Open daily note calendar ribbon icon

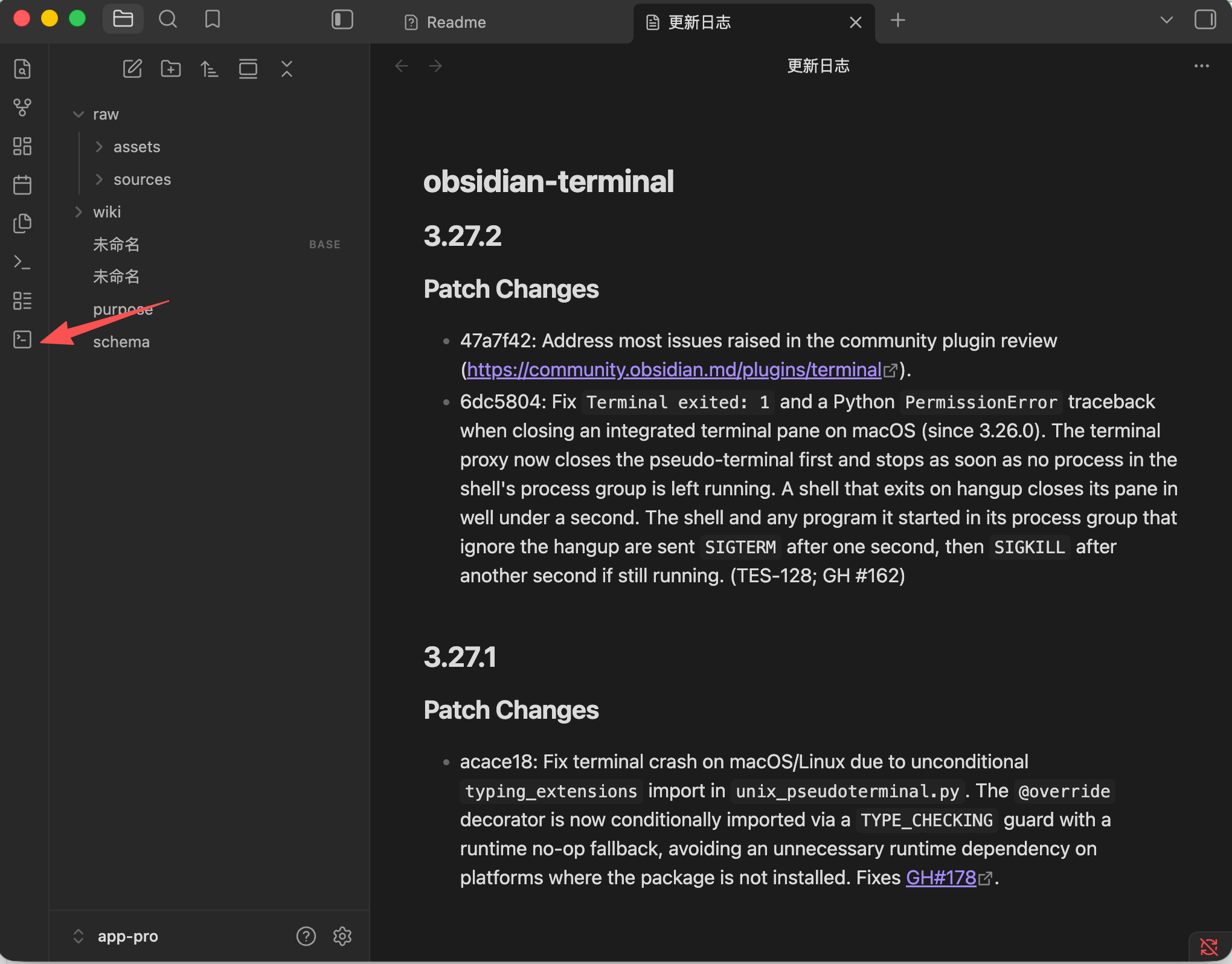coord(22,185)
